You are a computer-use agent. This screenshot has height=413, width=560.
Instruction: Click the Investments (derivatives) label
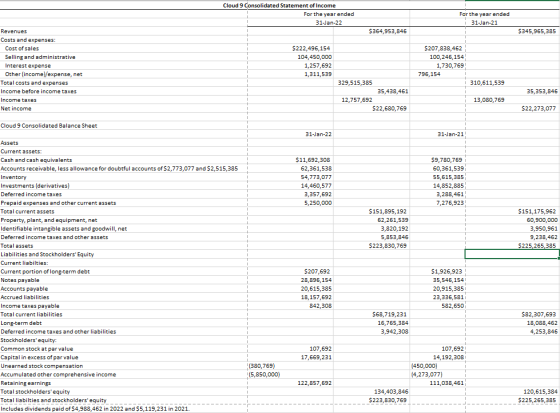35,186
